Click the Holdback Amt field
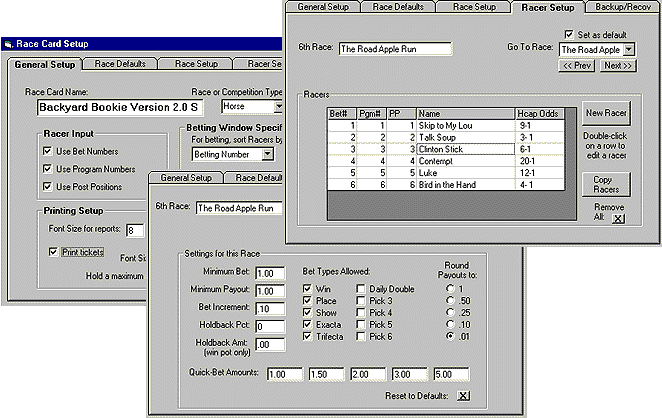The height and width of the screenshot is (418, 662). [270, 345]
